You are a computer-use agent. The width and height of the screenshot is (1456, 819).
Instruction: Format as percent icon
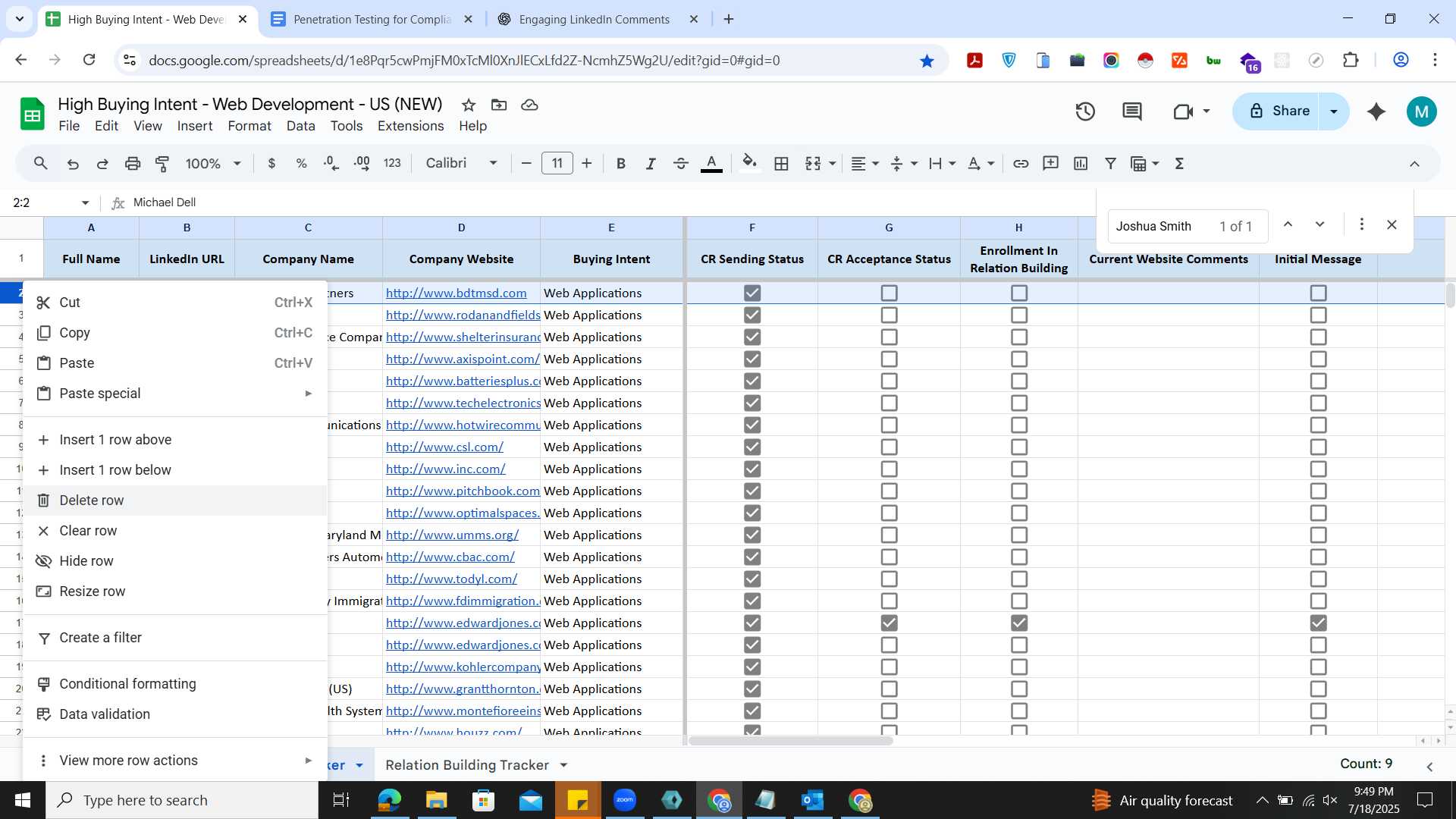[x=301, y=164]
